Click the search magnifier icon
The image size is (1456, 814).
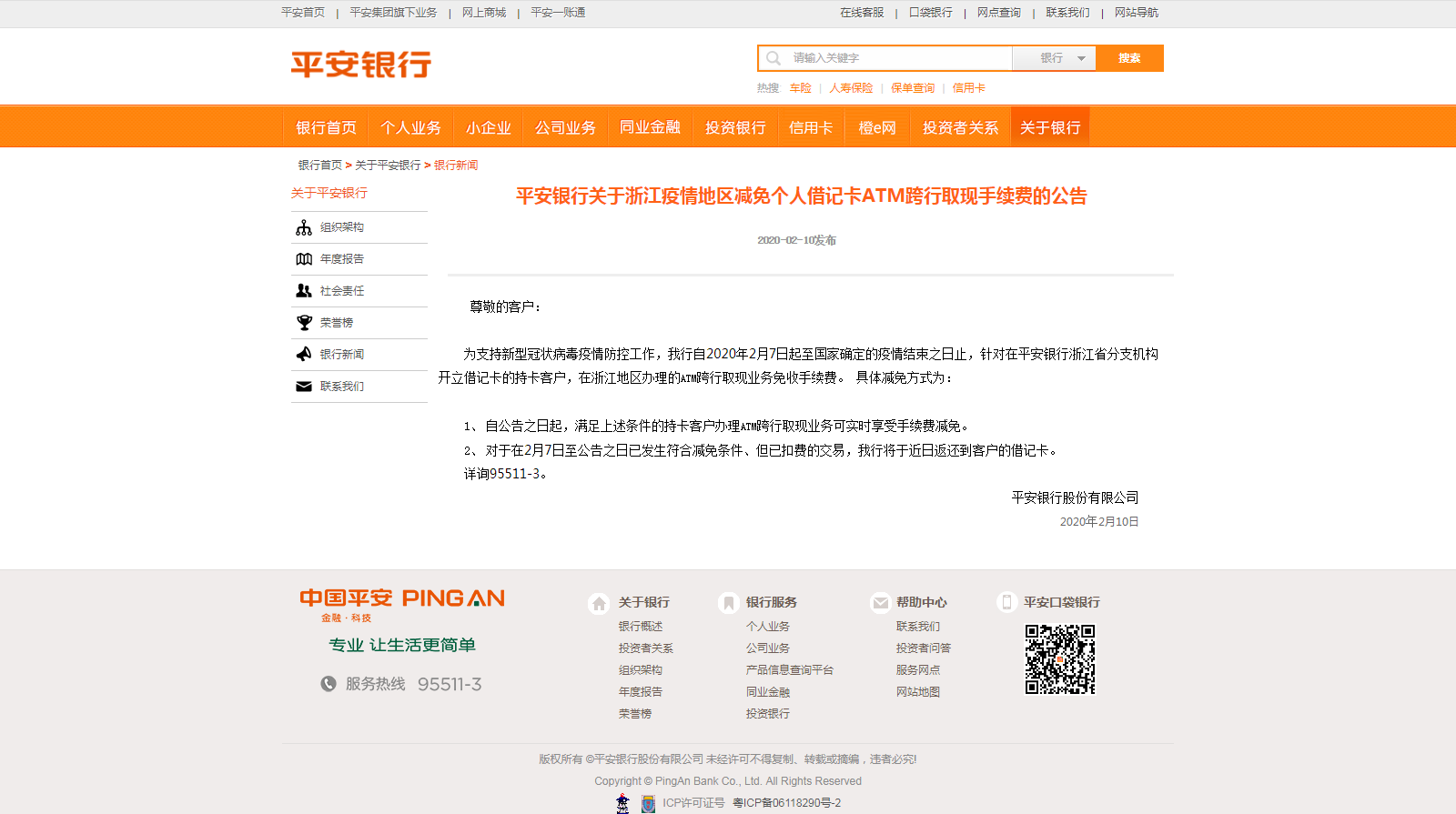pyautogui.click(x=773, y=58)
